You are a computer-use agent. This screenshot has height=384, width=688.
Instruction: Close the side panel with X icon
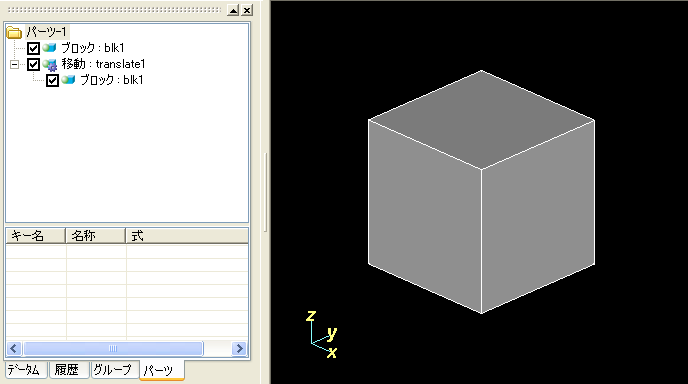click(247, 10)
